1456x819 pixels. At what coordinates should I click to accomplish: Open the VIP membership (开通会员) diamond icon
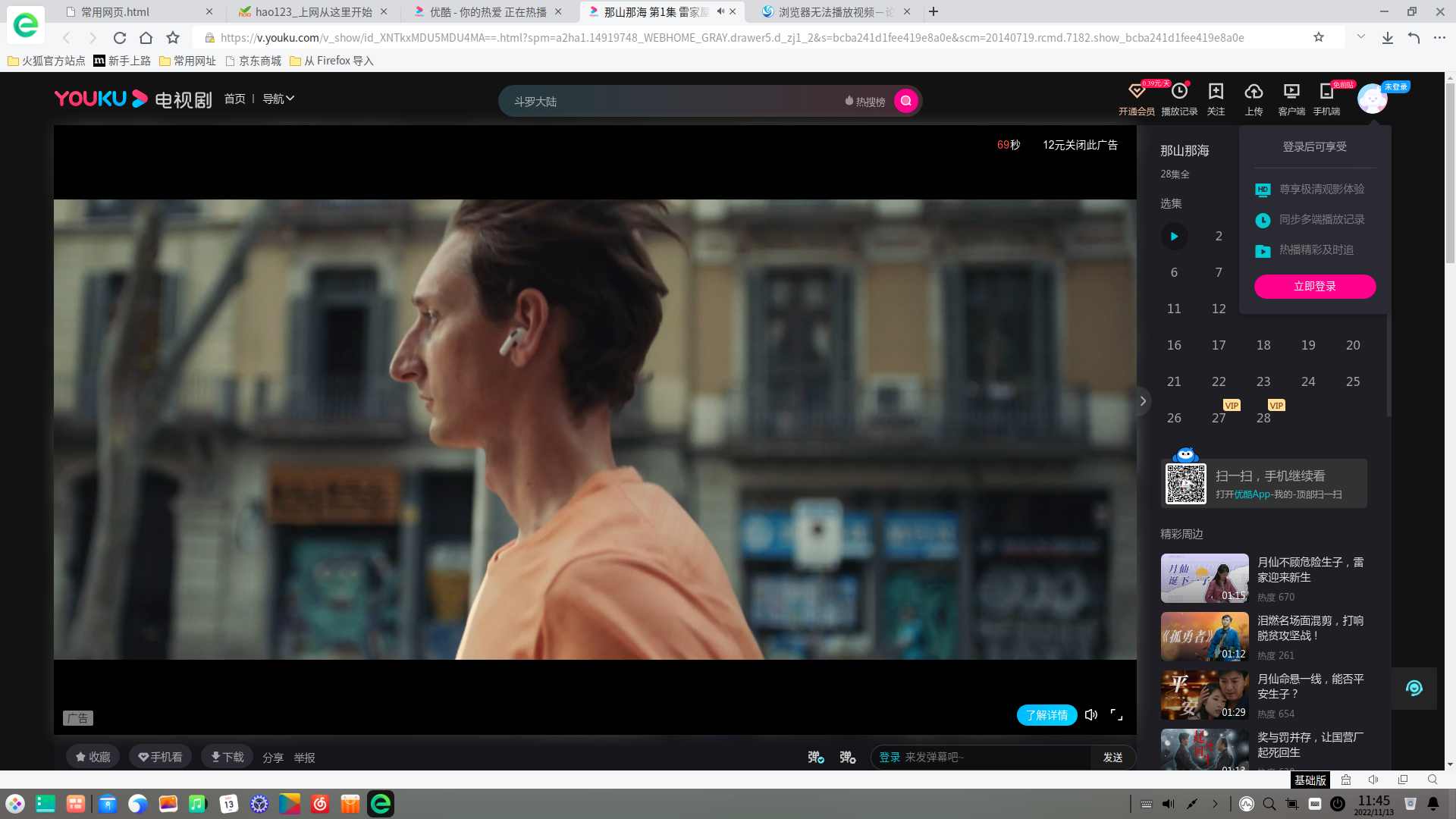coord(1136,92)
